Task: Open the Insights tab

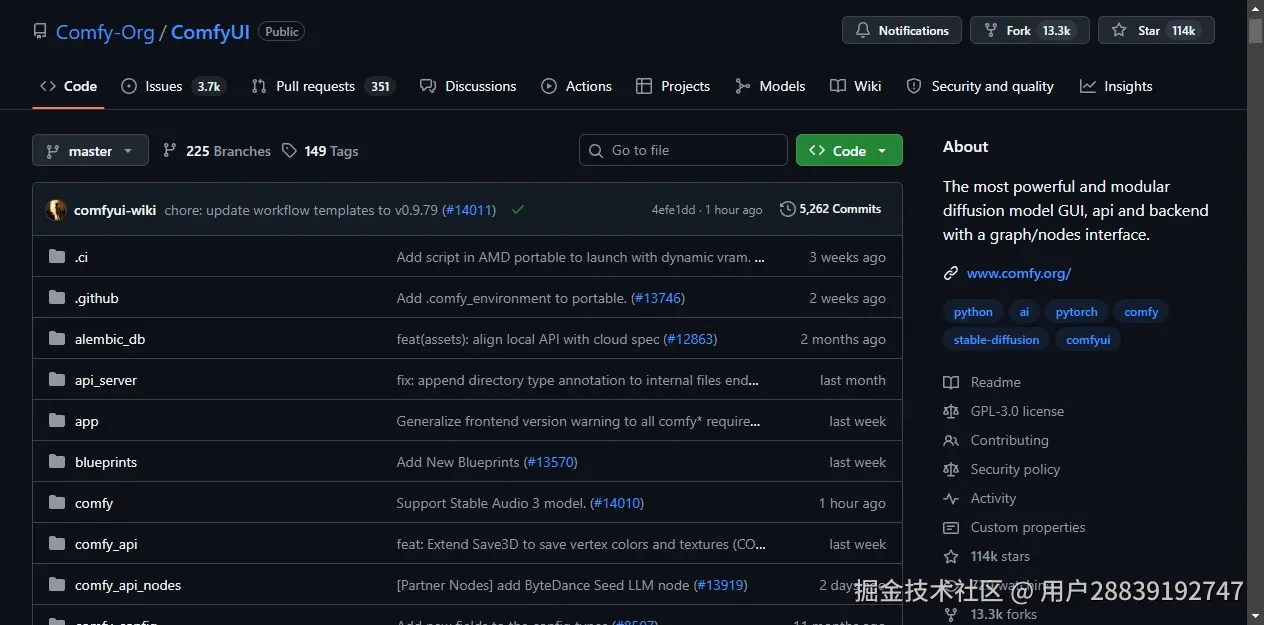Action: pos(1116,86)
